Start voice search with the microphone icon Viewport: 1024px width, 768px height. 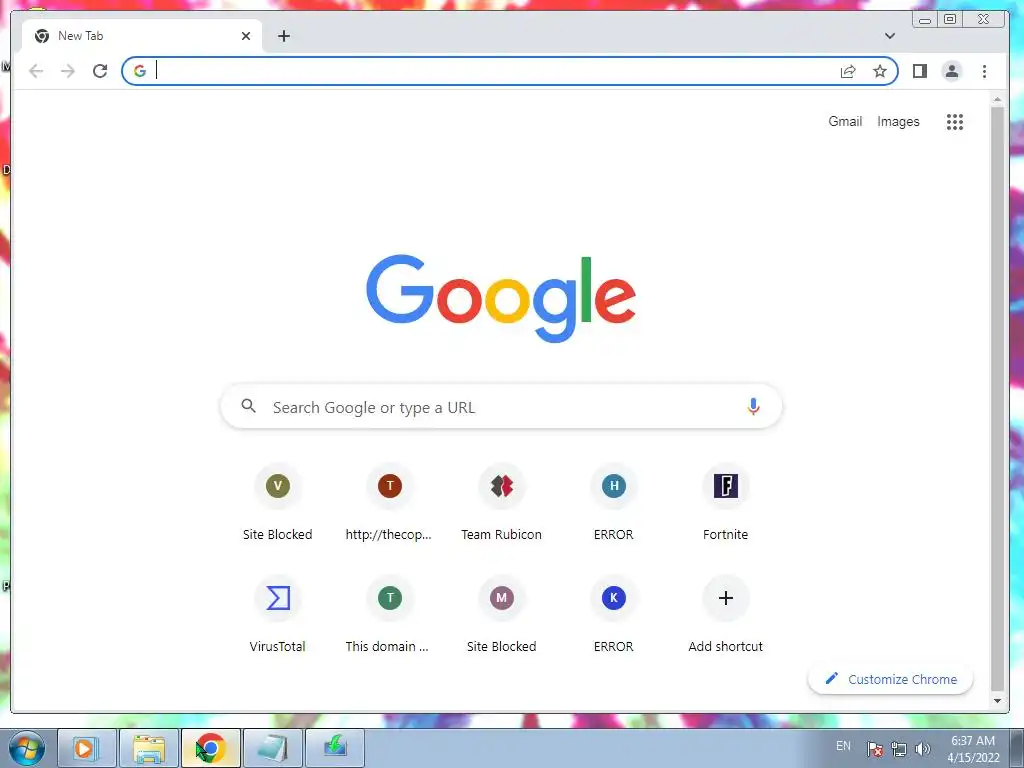coord(753,406)
